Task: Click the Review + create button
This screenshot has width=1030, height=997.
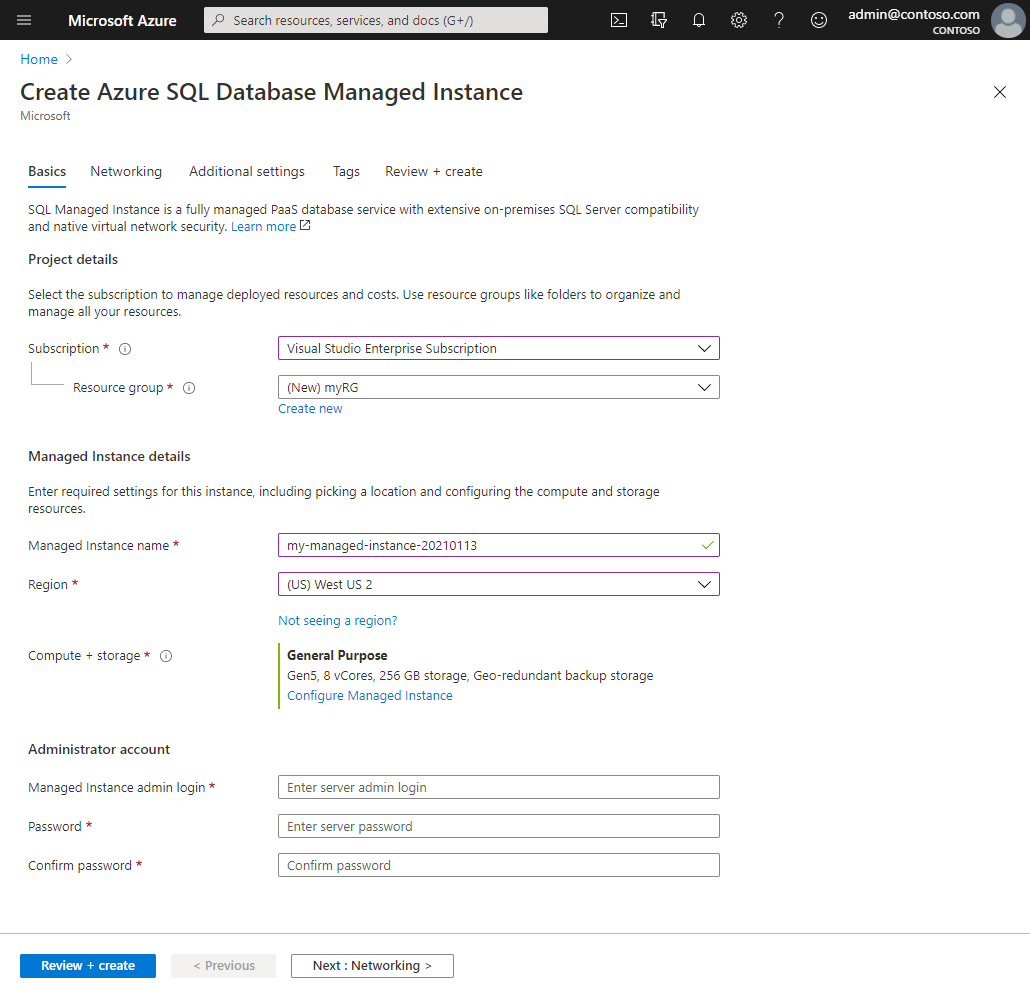Action: coord(87,965)
